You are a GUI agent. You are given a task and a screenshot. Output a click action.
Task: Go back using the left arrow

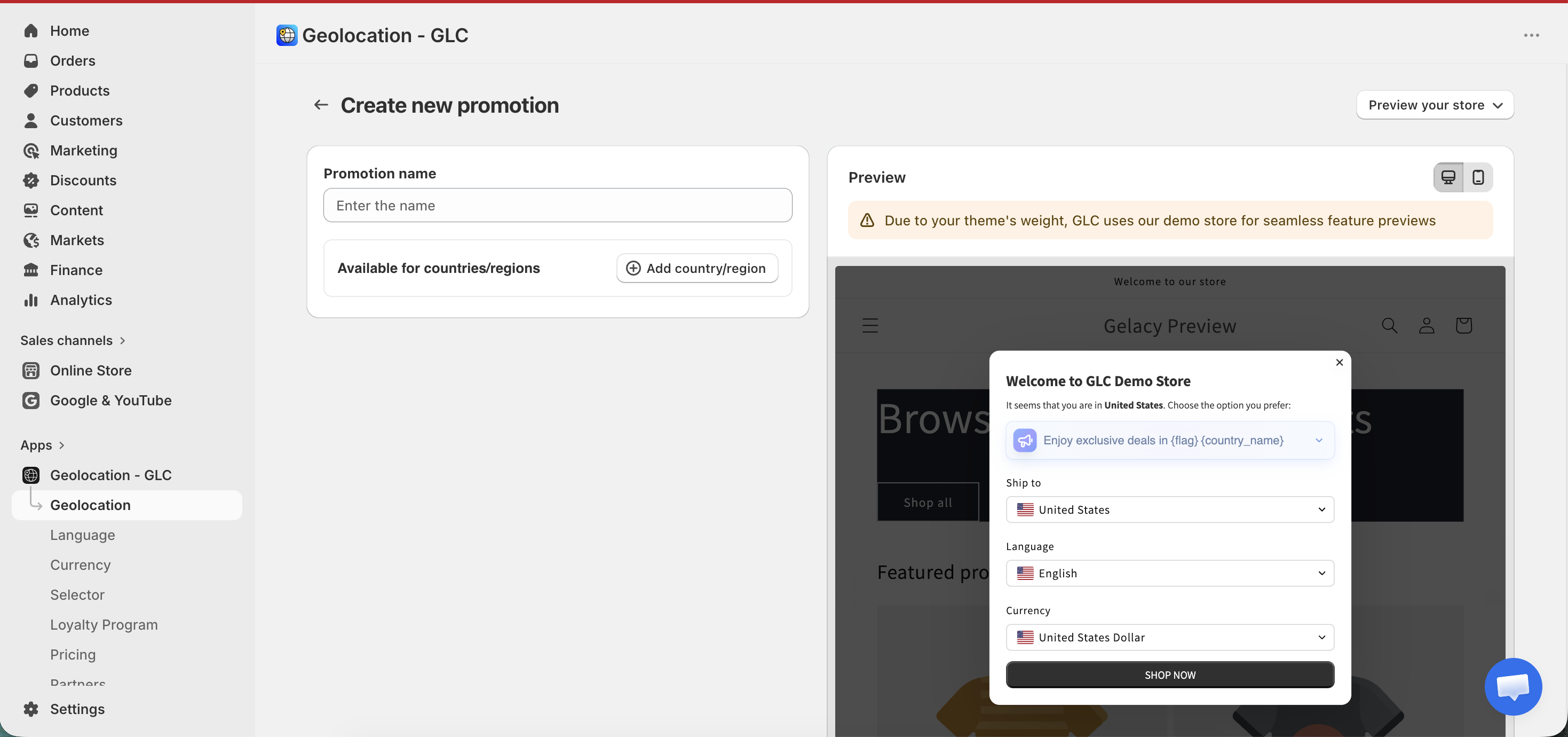pos(321,105)
